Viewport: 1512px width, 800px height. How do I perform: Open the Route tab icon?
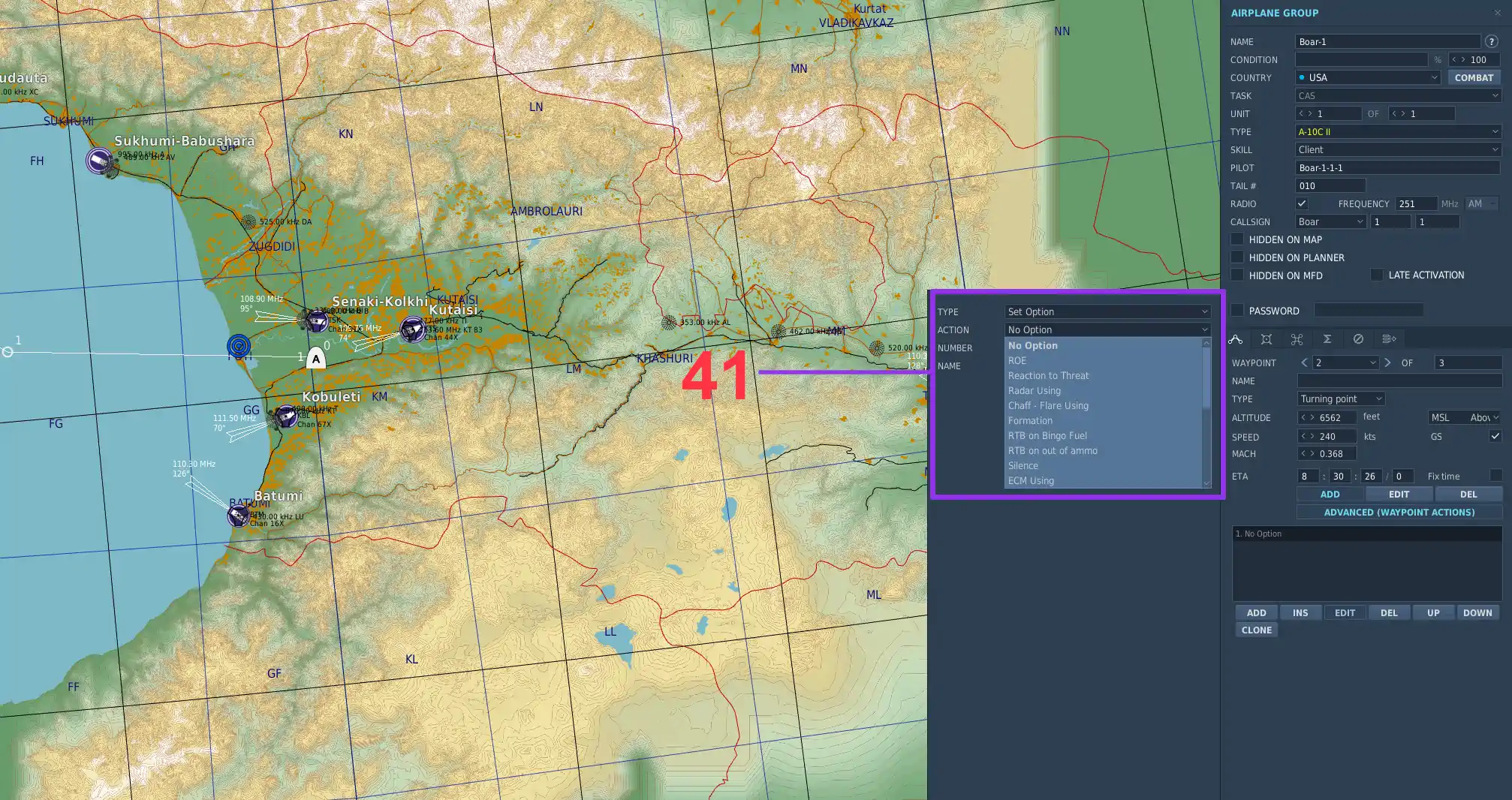1236,339
